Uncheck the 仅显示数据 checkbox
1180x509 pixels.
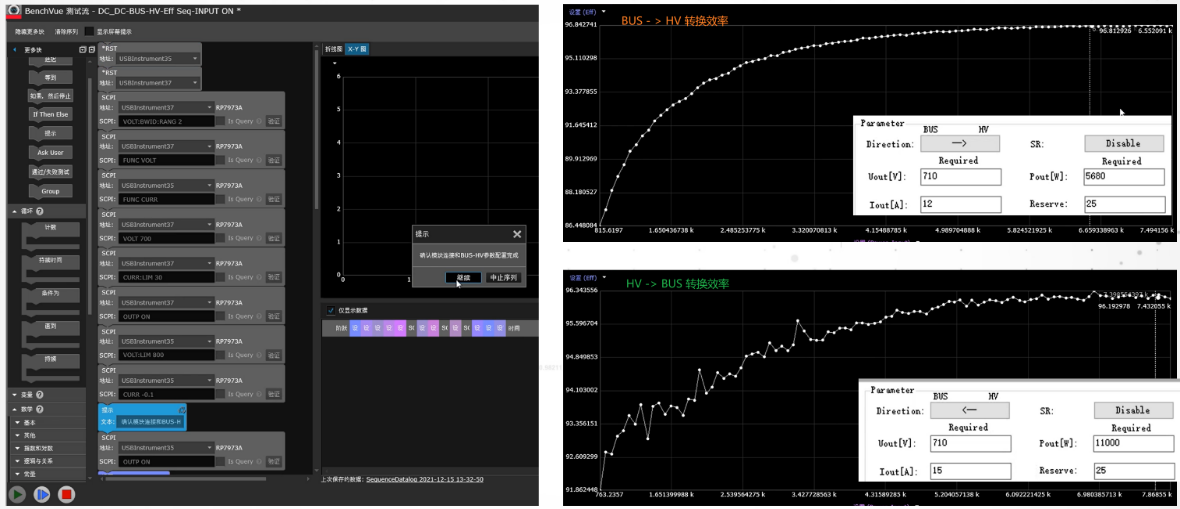pos(330,310)
